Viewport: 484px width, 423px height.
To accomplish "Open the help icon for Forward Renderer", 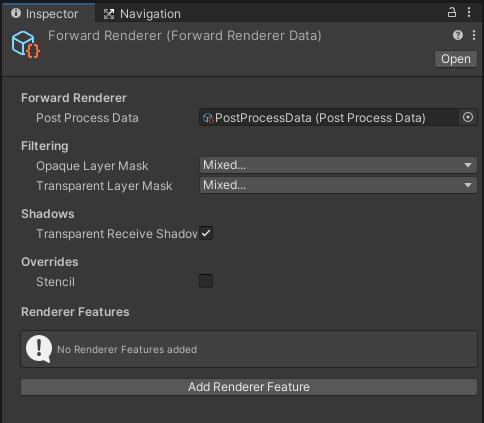I will pyautogui.click(x=458, y=35).
